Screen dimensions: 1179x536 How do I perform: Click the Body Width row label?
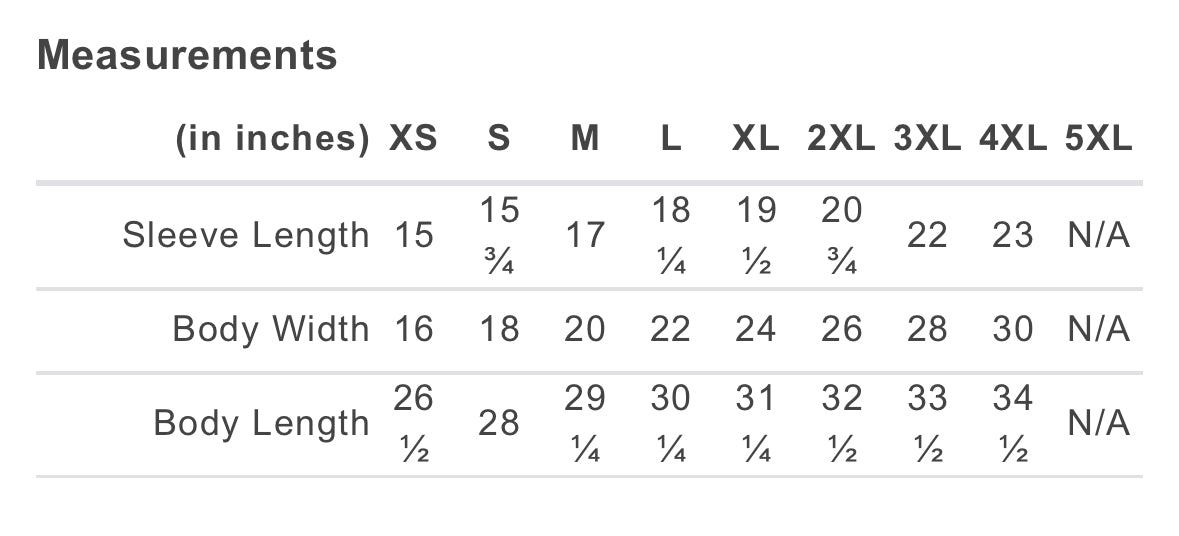click(271, 329)
